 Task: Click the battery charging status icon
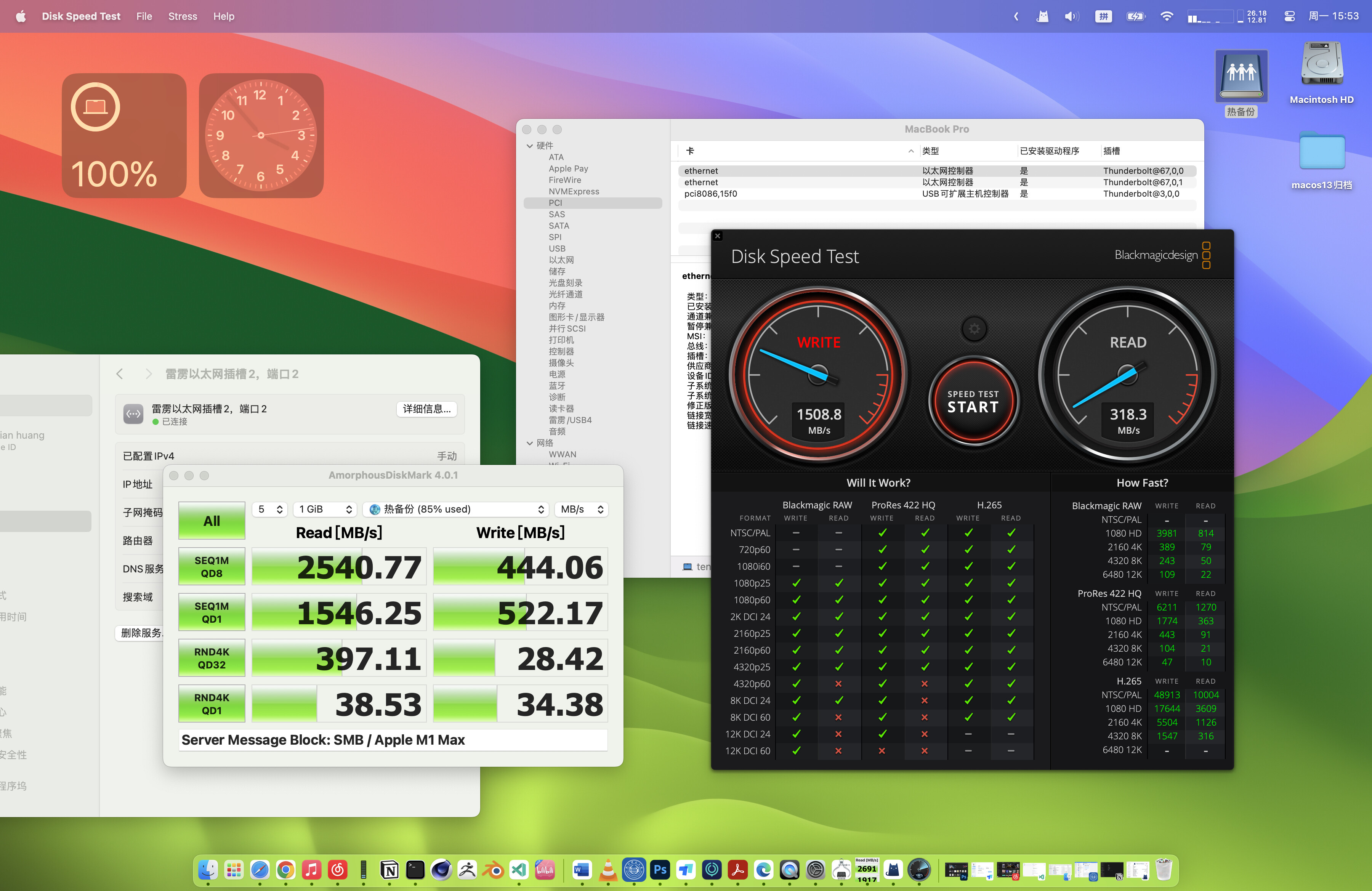(x=1136, y=16)
